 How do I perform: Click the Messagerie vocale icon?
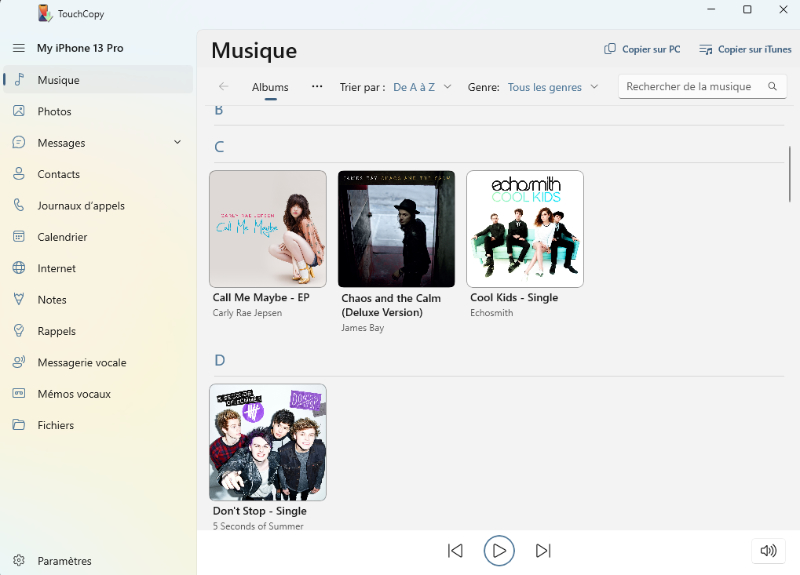coord(19,362)
